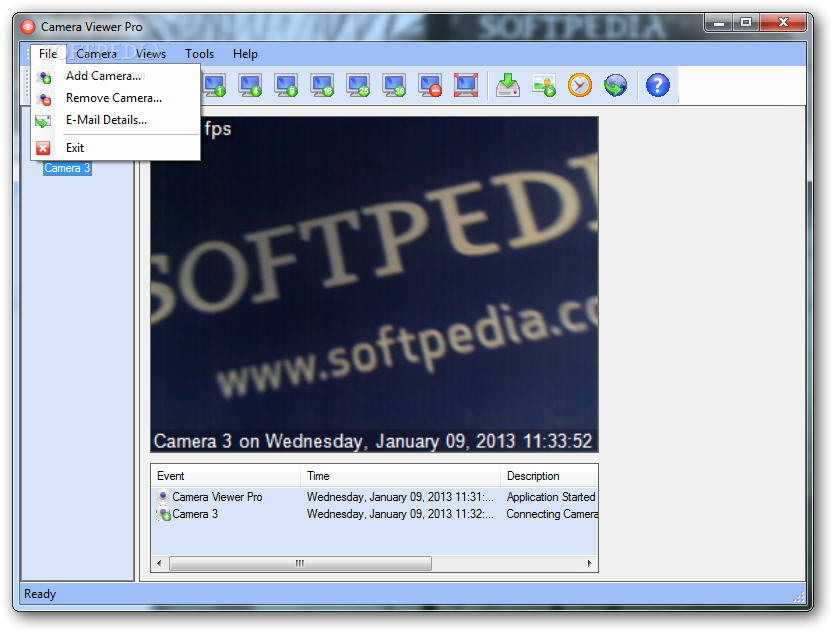Viewport: 834px width, 632px height.
Task: Click the green download-to-drive icon
Action: pos(508,85)
